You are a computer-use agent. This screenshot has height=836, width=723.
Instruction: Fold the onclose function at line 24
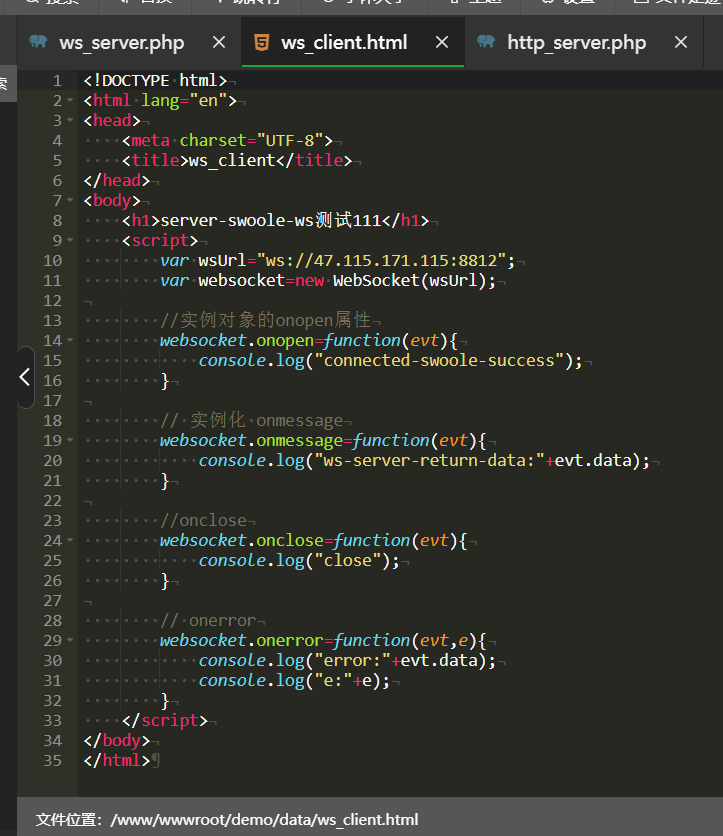point(70,540)
